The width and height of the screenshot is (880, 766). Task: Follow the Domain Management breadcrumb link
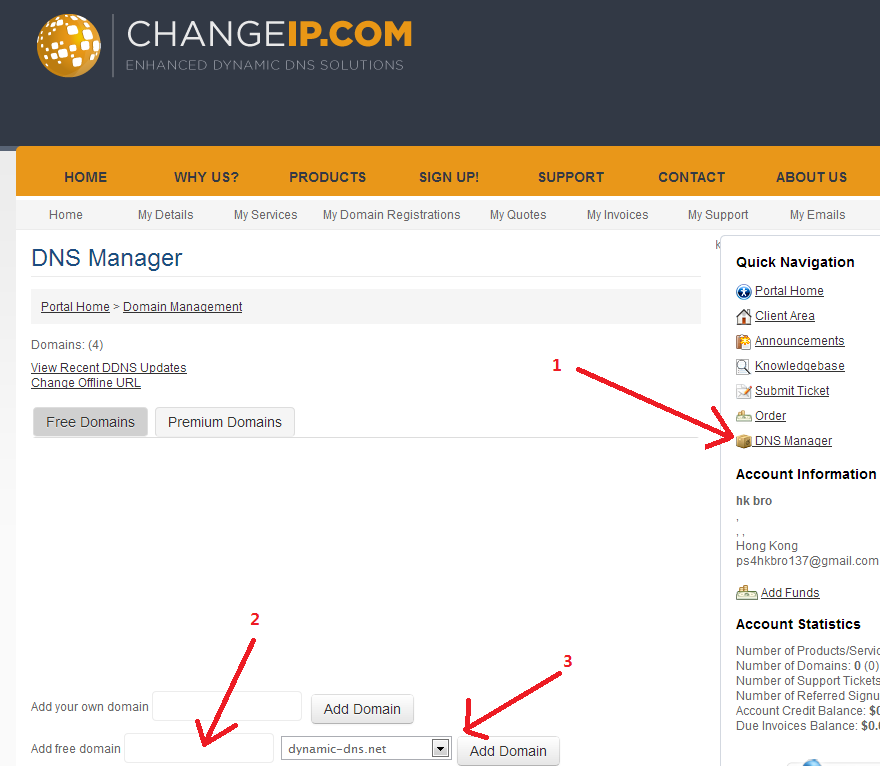(x=182, y=307)
